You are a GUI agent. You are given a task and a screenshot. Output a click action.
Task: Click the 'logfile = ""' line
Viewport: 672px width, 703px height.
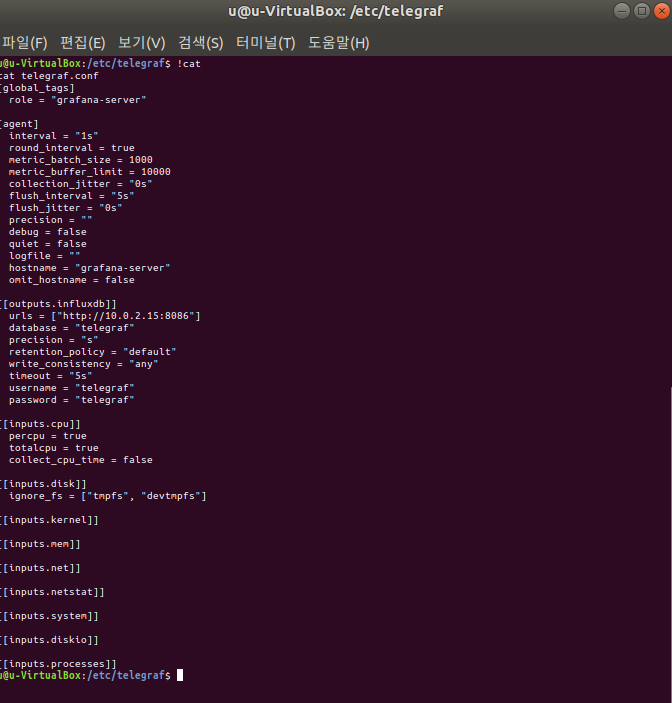click(x=44, y=256)
